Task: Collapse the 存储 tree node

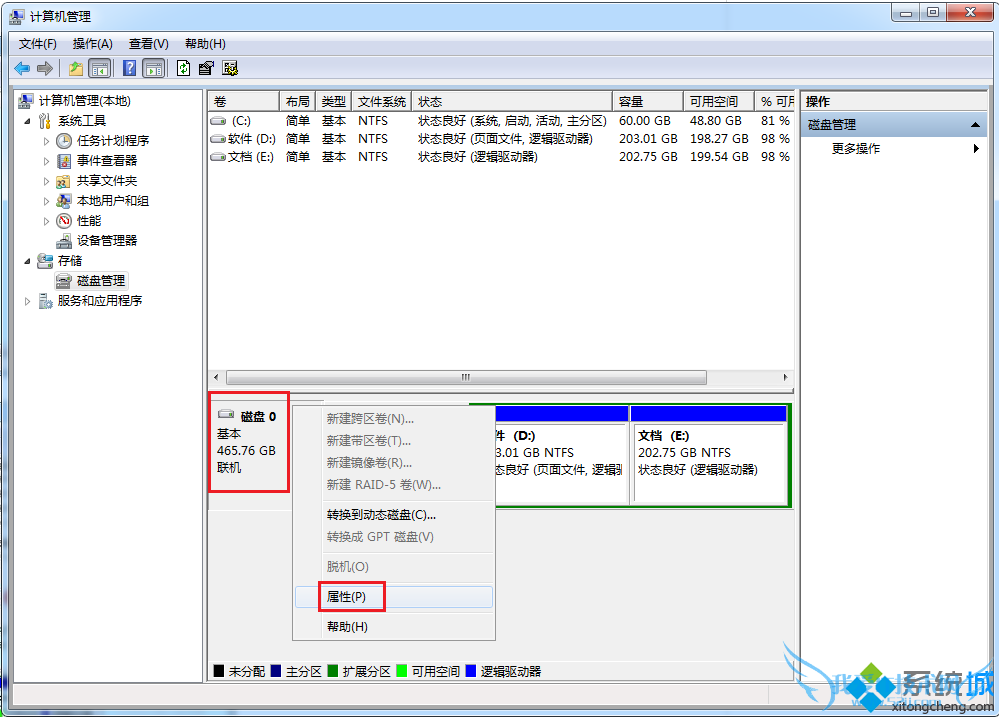Action: (x=27, y=261)
